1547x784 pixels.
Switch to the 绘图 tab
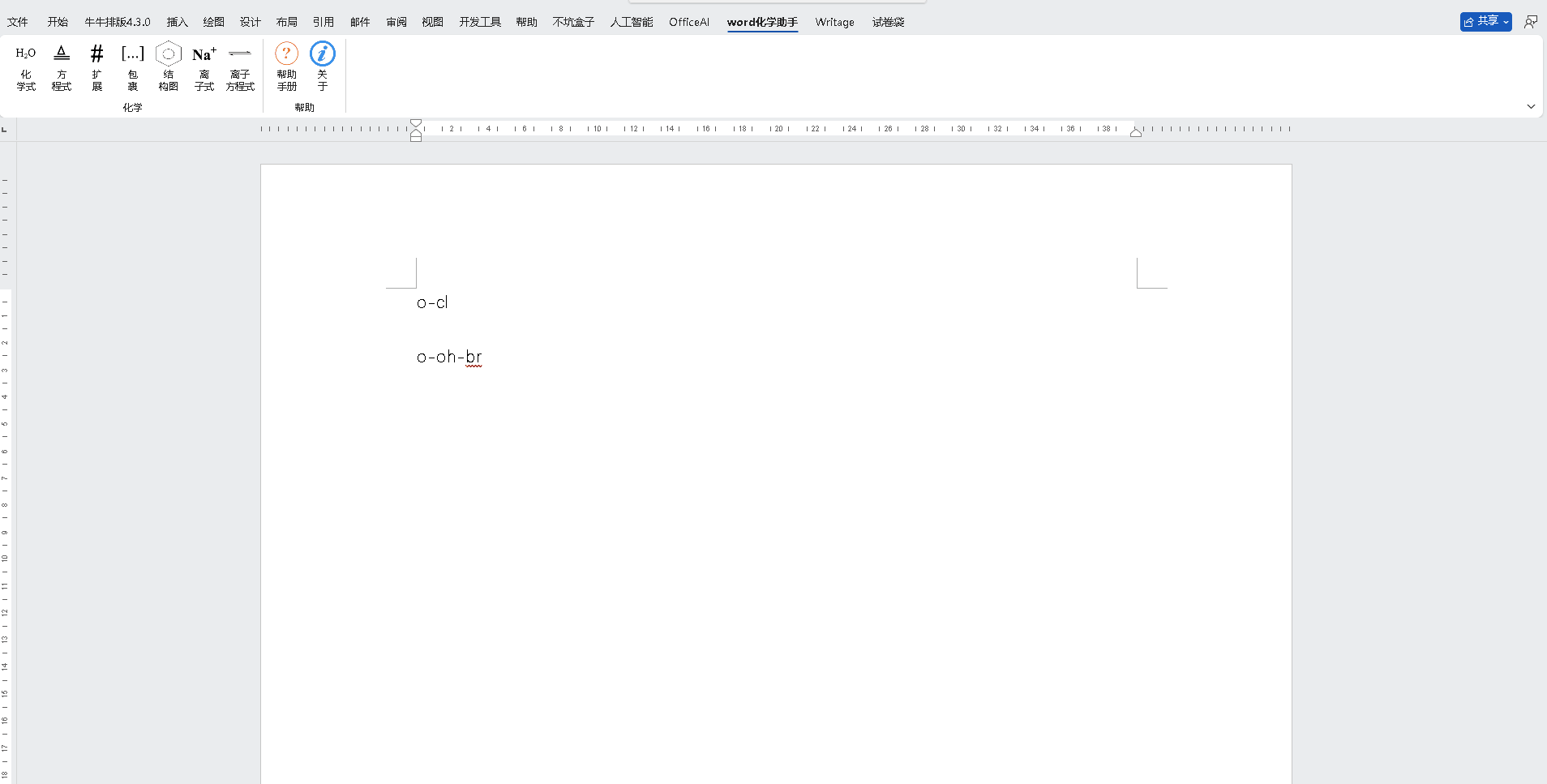tap(214, 22)
